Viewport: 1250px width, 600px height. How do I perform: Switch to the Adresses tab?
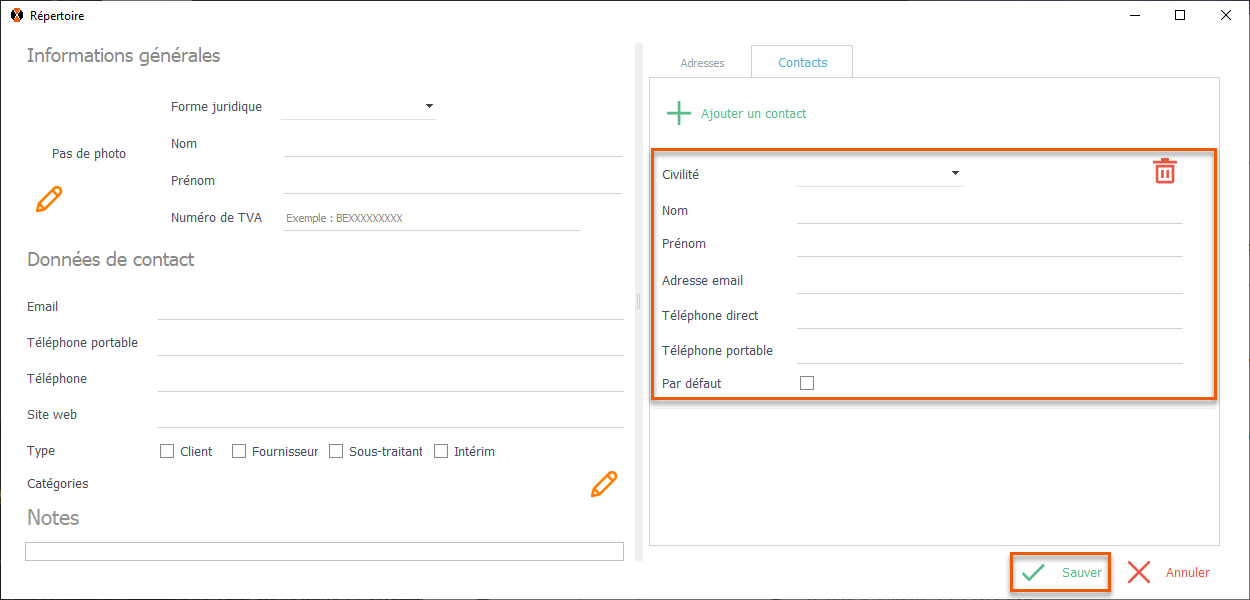[x=702, y=63]
